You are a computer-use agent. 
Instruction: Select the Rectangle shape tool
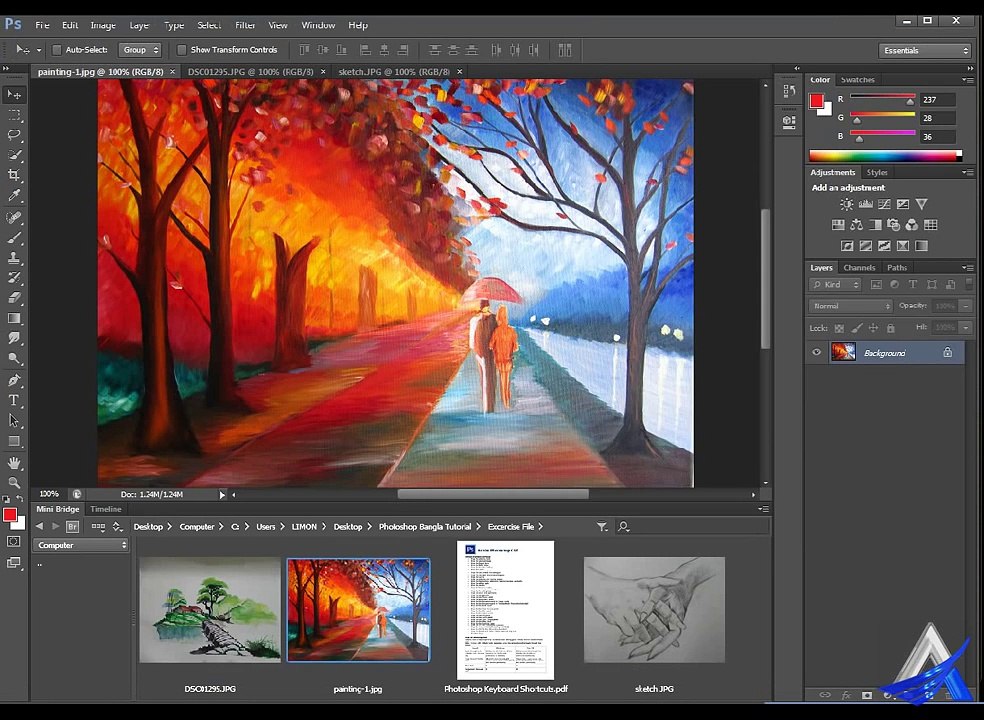point(14,441)
